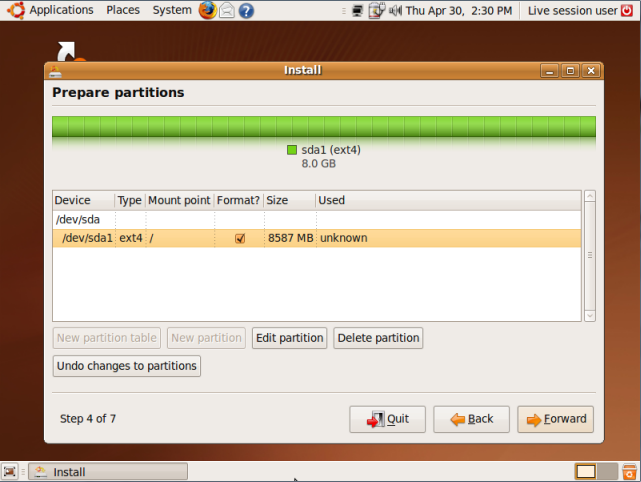Click the partition list scrollbar down arrow
Image resolution: width=641 pixels, height=482 pixels.
(x=590, y=316)
